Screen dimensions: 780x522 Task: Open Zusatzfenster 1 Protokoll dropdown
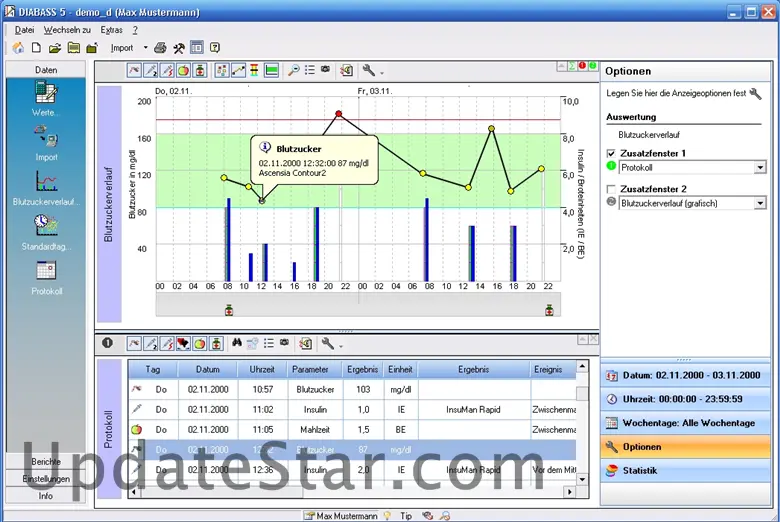tap(760, 168)
